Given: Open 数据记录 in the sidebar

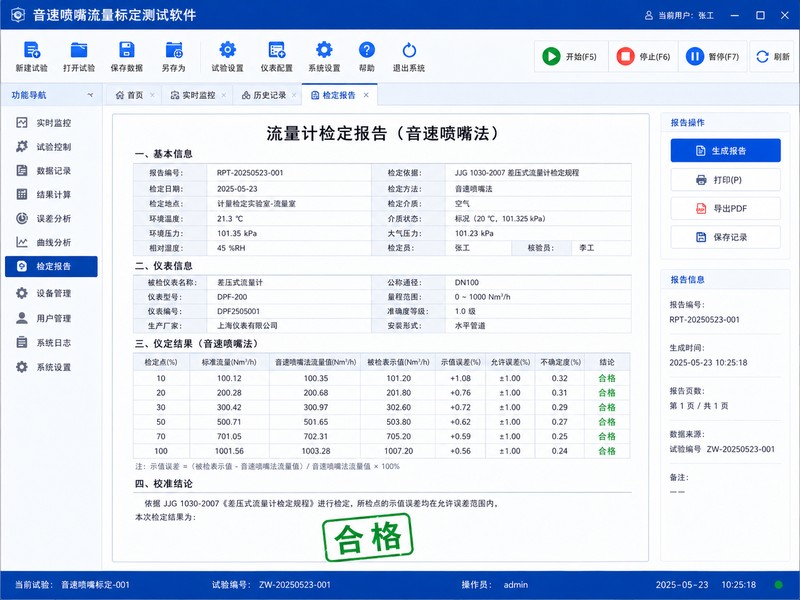Looking at the screenshot, I should point(51,170).
